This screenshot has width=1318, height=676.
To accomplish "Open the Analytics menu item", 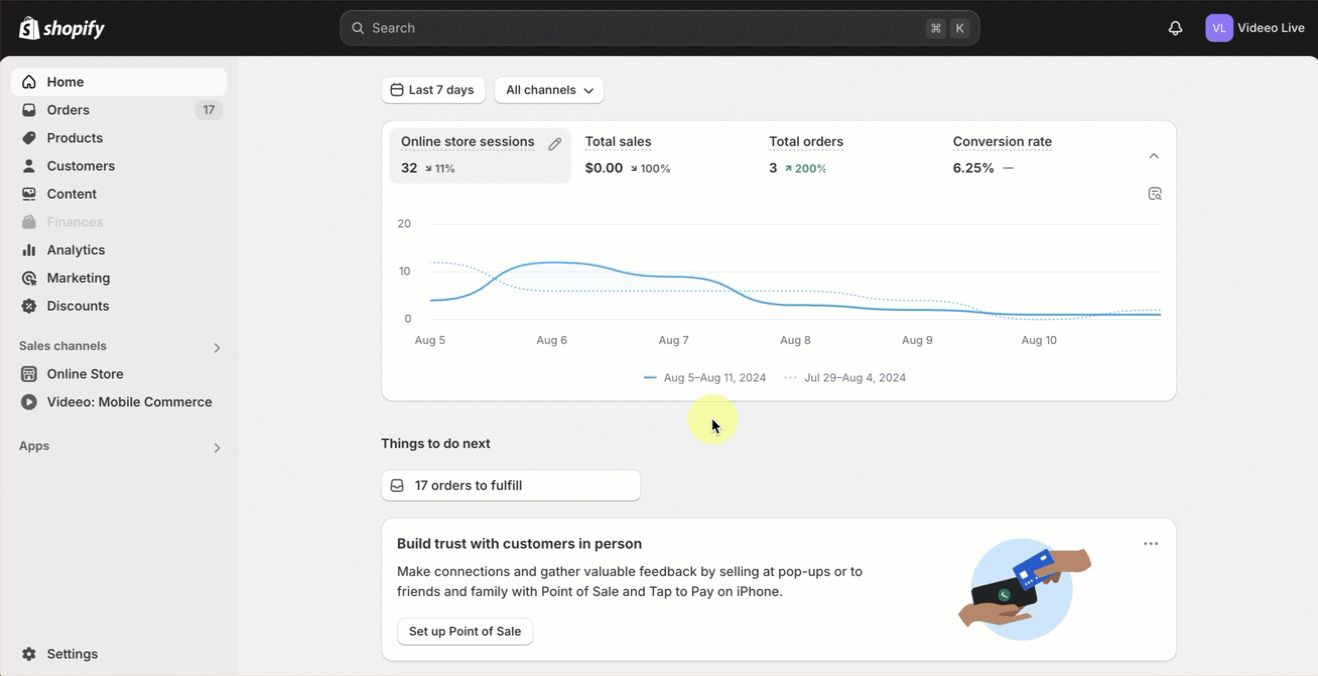I will [76, 250].
